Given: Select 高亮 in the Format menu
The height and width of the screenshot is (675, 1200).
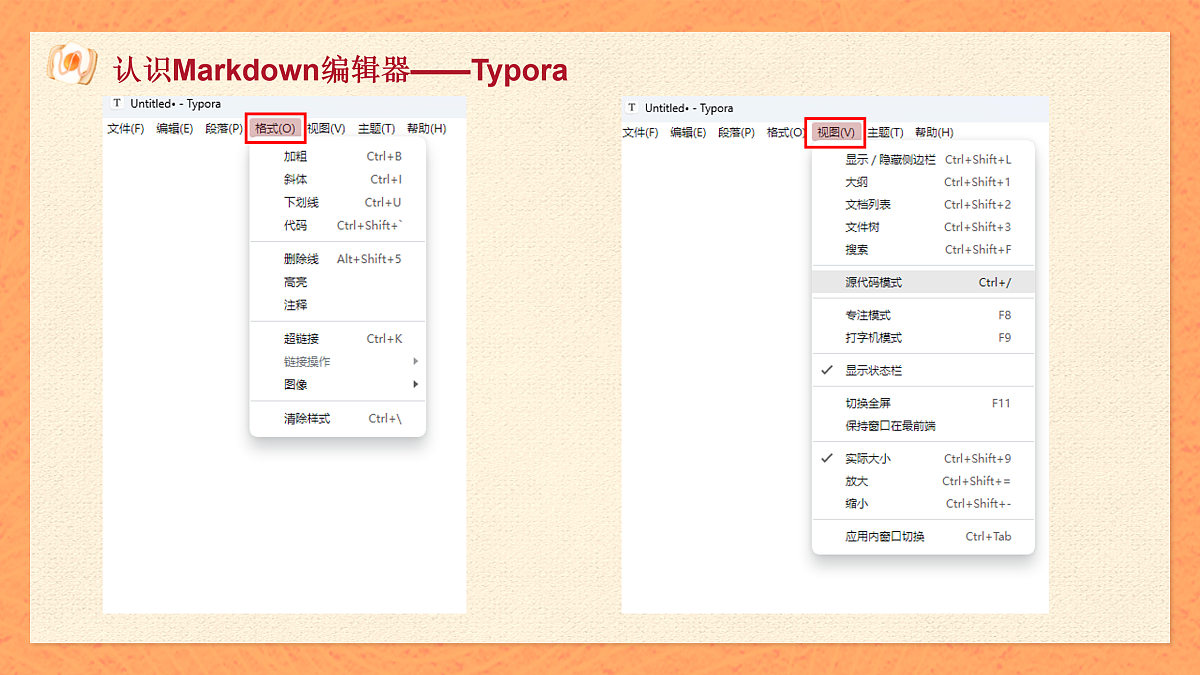Looking at the screenshot, I should pos(338,282).
